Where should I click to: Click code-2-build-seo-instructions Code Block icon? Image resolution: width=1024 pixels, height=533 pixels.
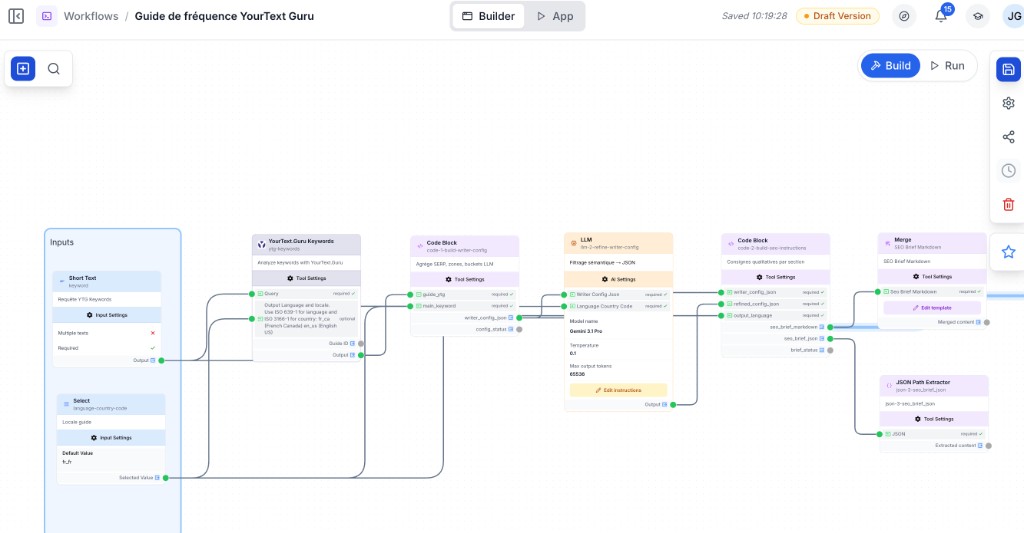[730, 244]
